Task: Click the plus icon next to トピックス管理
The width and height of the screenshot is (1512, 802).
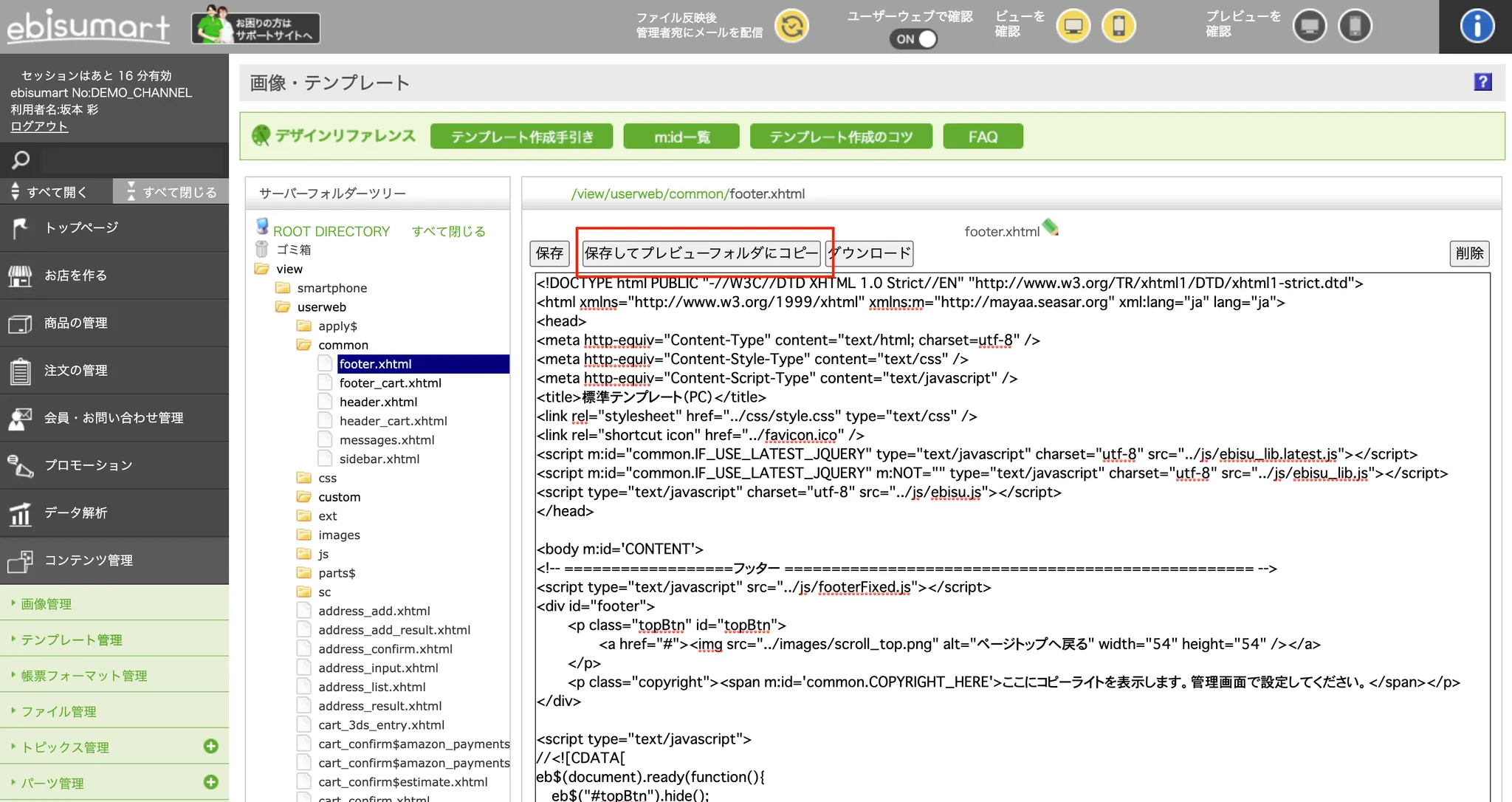Action: click(211, 747)
